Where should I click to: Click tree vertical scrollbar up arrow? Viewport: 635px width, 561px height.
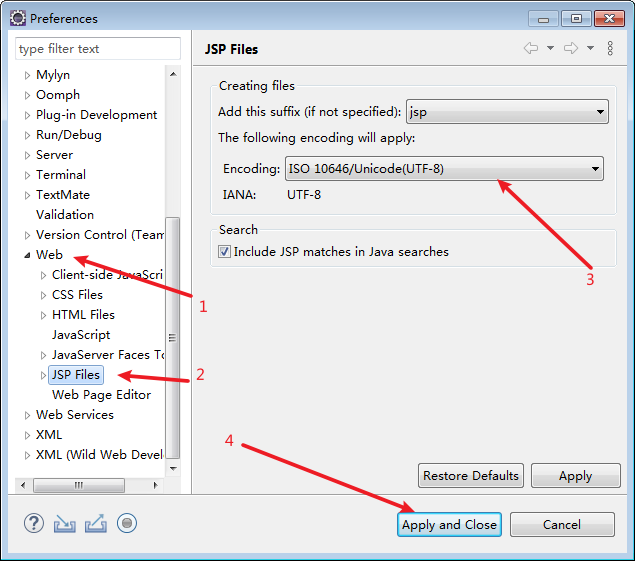click(173, 74)
